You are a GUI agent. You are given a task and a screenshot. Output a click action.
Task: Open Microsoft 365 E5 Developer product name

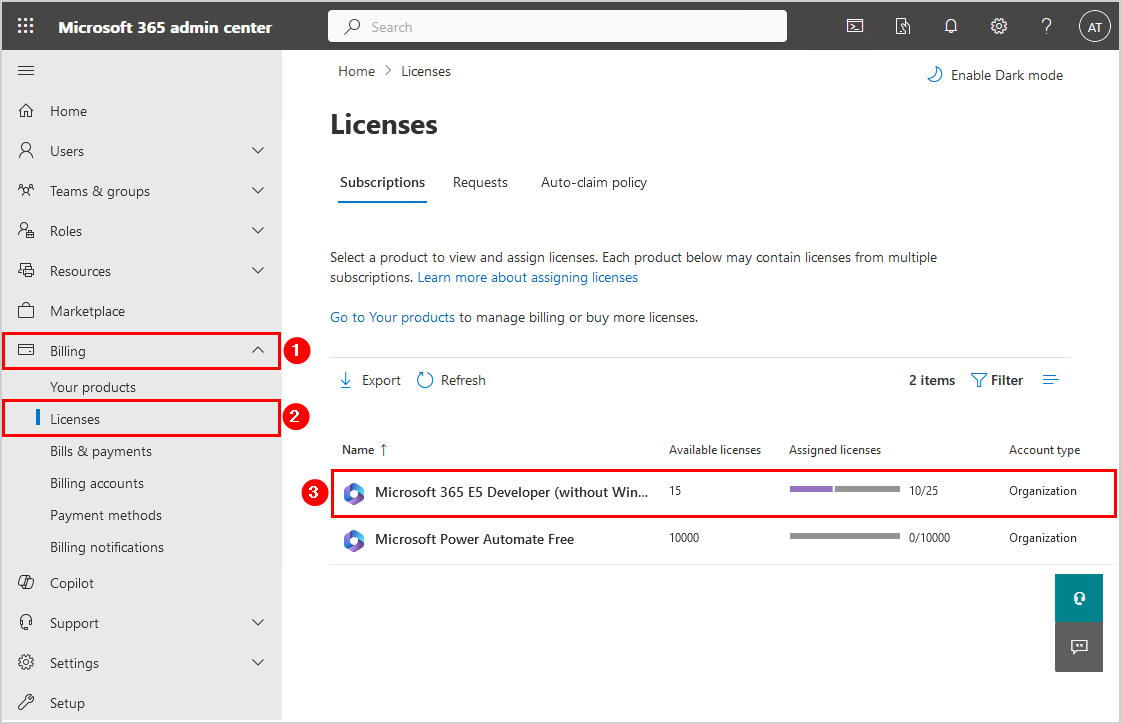(511, 492)
